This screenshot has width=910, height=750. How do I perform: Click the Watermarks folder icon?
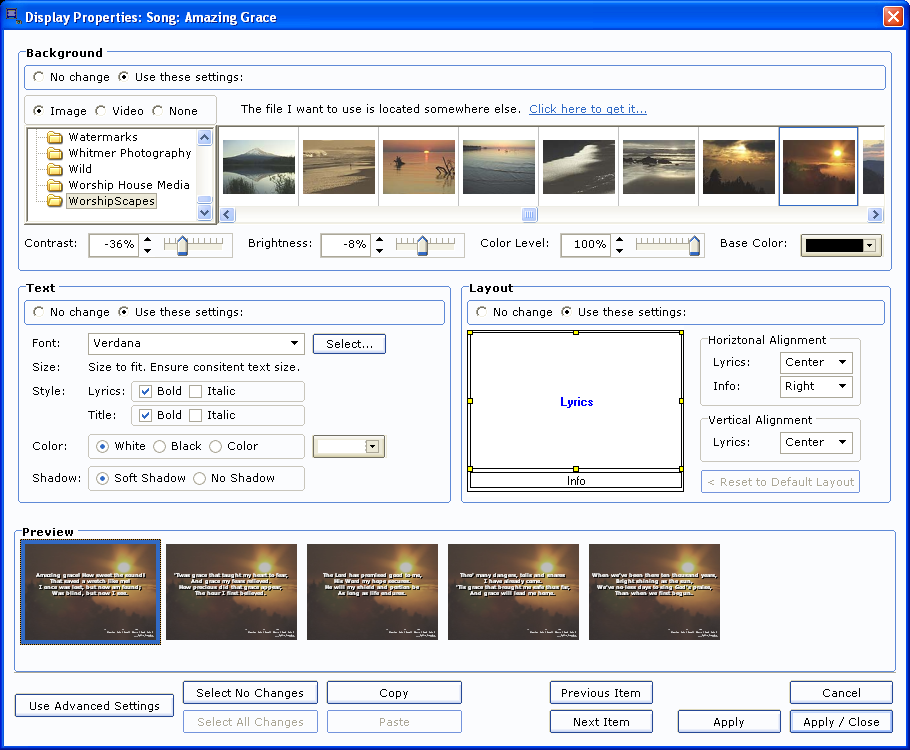pos(55,137)
